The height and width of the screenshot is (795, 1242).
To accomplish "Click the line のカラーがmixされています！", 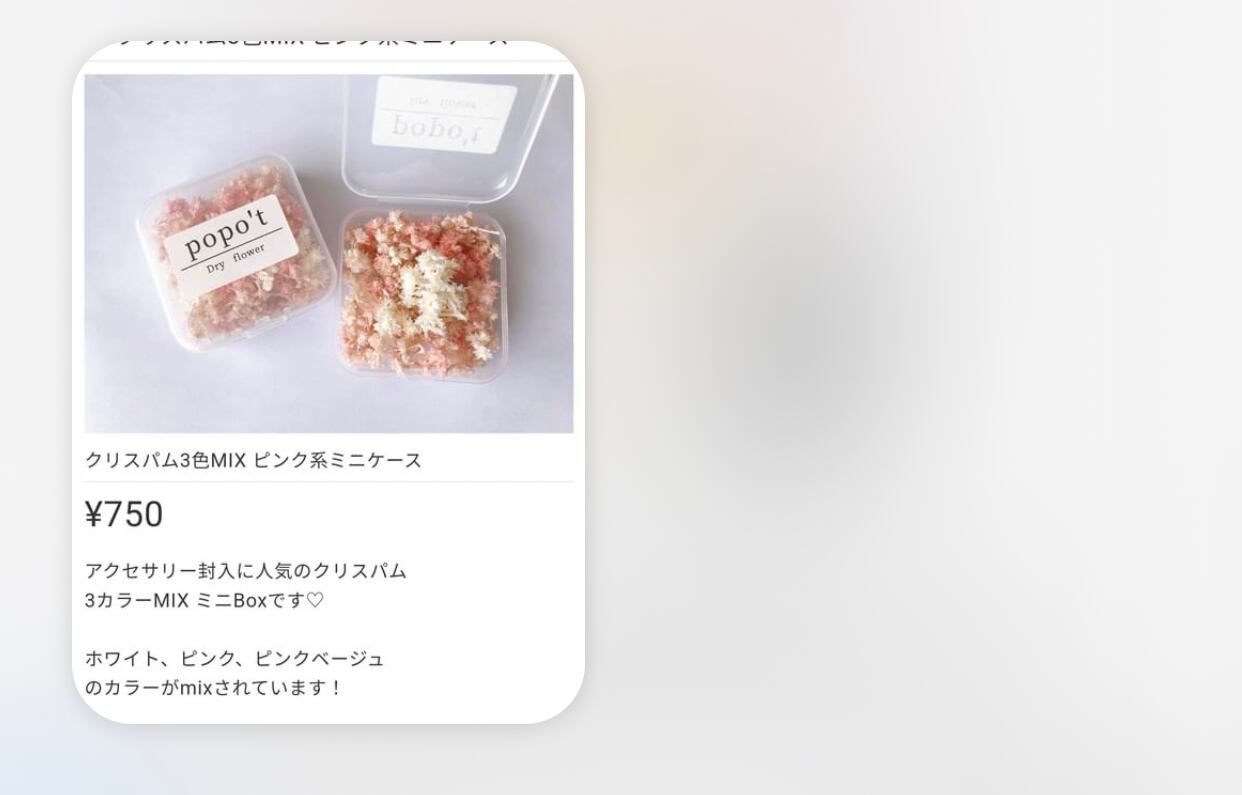I will tap(213, 688).
